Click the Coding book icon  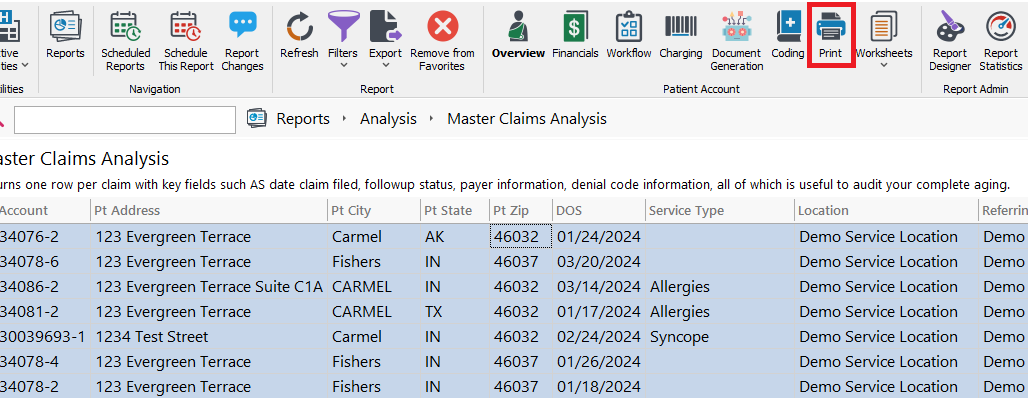(x=788, y=26)
